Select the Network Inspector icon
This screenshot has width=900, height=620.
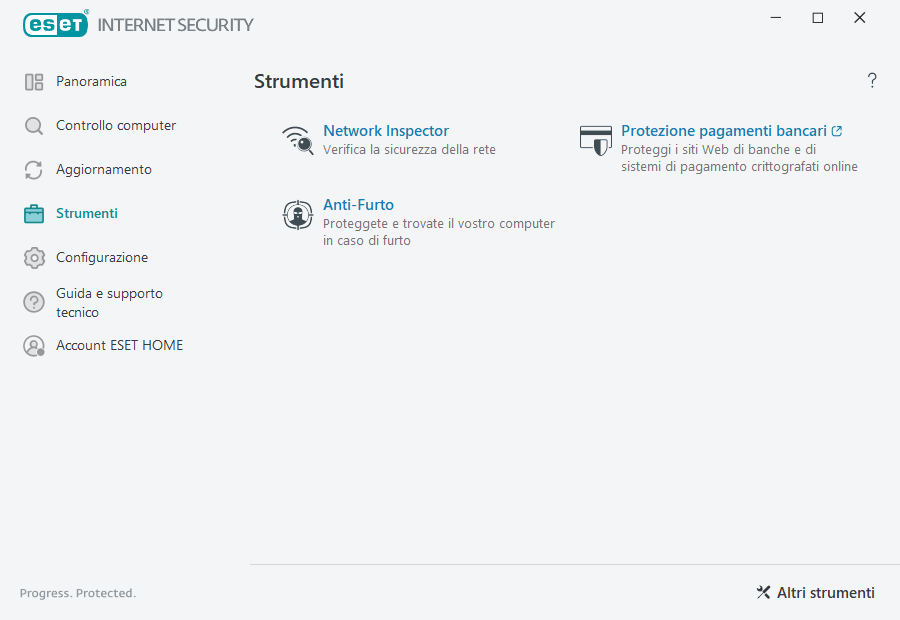tap(297, 140)
